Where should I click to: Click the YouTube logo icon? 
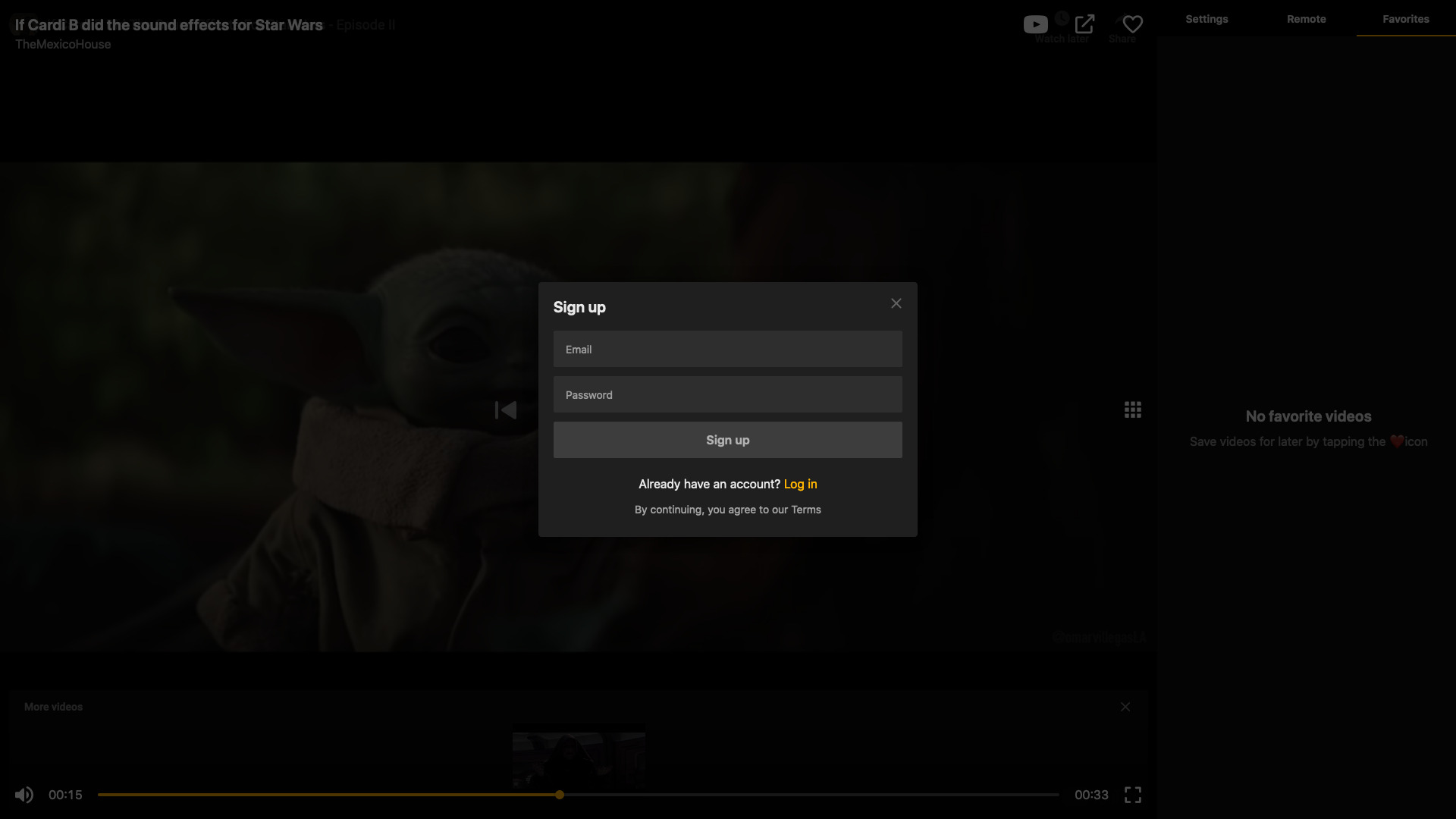click(1035, 24)
